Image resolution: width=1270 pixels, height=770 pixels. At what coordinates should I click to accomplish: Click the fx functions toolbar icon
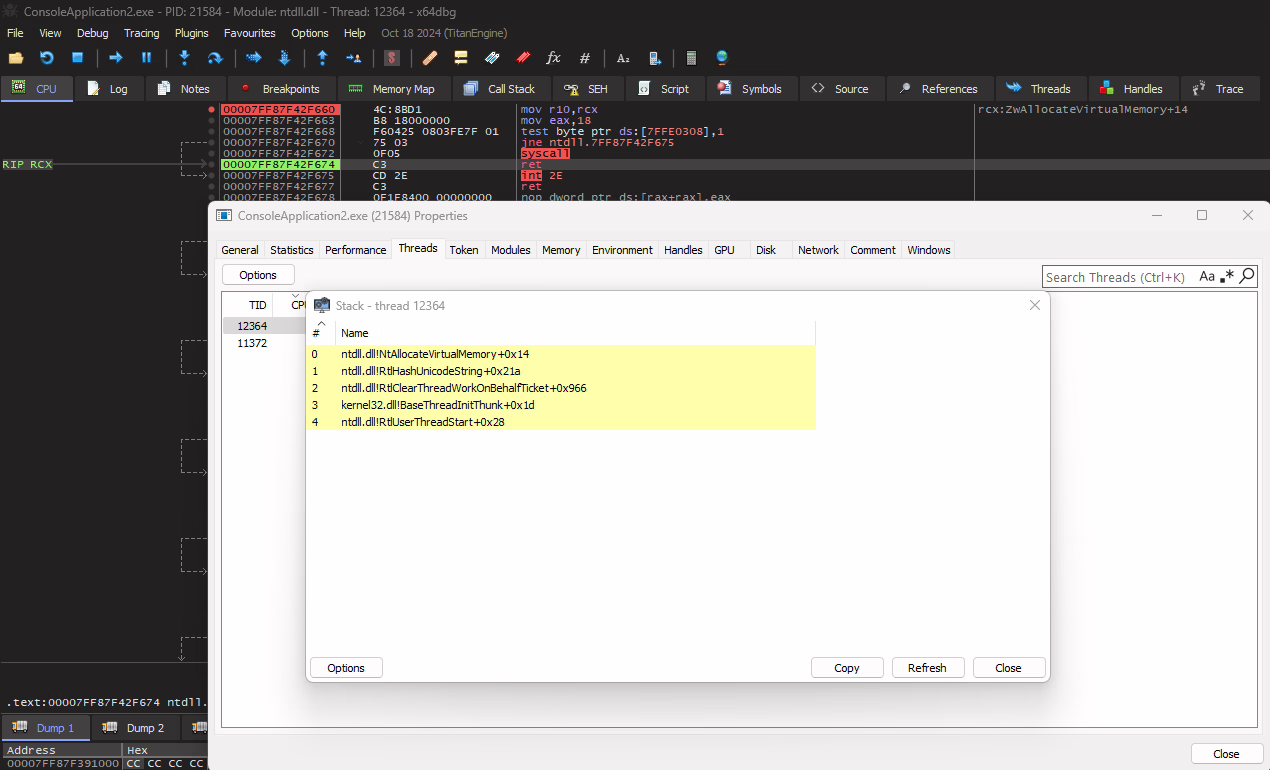(x=553, y=58)
